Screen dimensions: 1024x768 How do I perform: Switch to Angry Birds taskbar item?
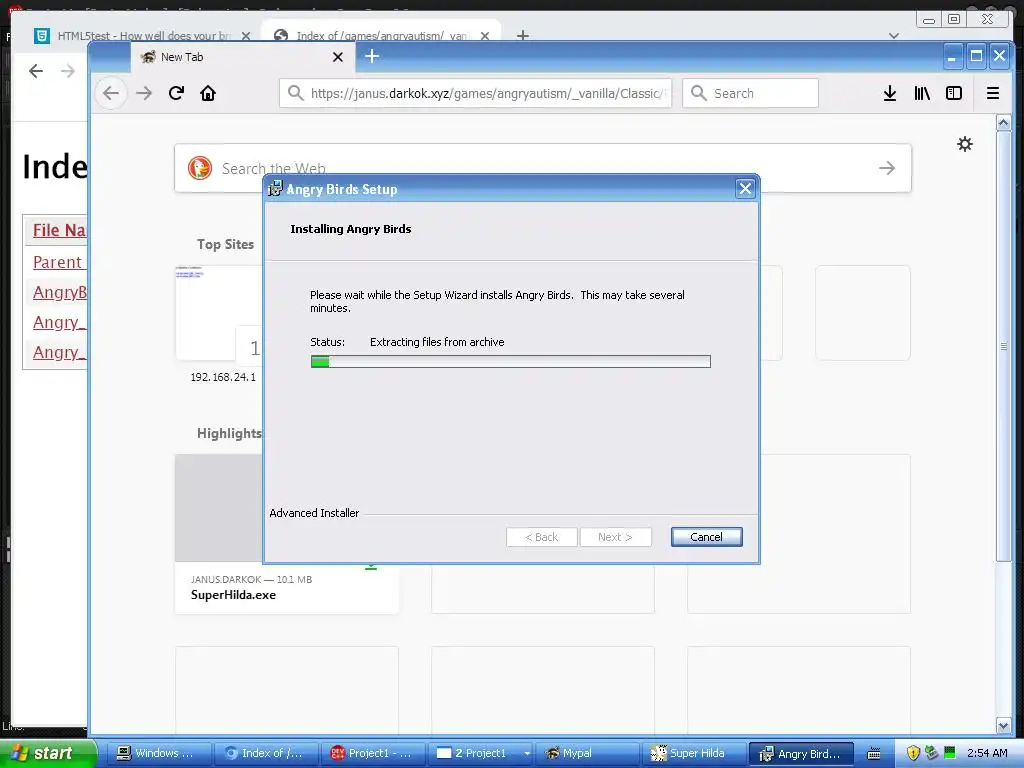[801, 754]
